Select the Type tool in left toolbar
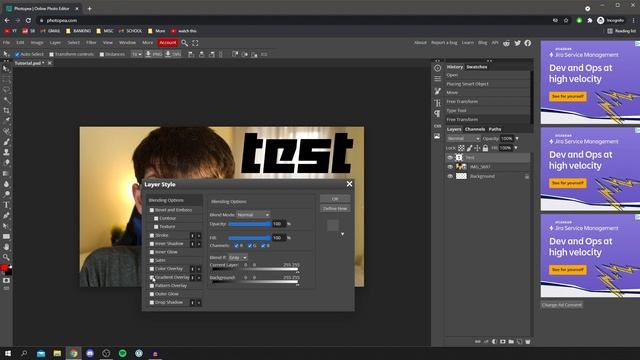This screenshot has height=360, width=640. [x=6, y=205]
